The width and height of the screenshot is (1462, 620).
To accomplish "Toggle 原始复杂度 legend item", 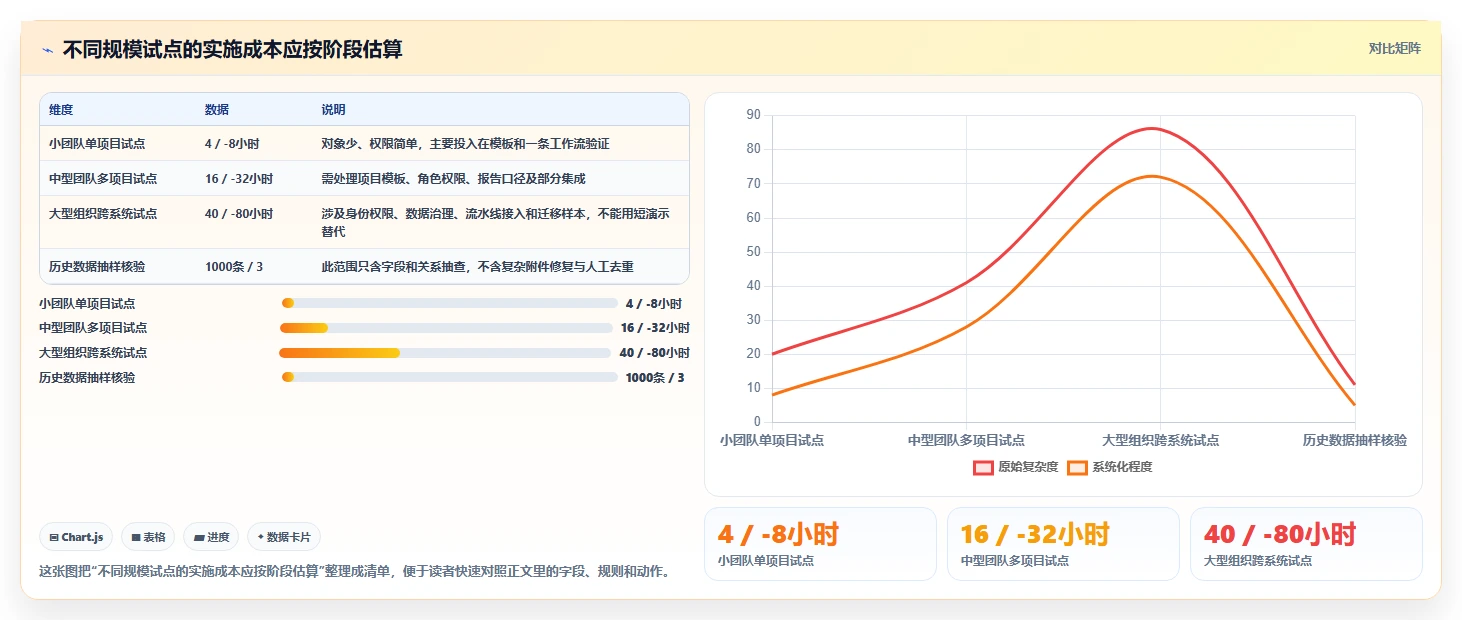I will click(x=1015, y=467).
